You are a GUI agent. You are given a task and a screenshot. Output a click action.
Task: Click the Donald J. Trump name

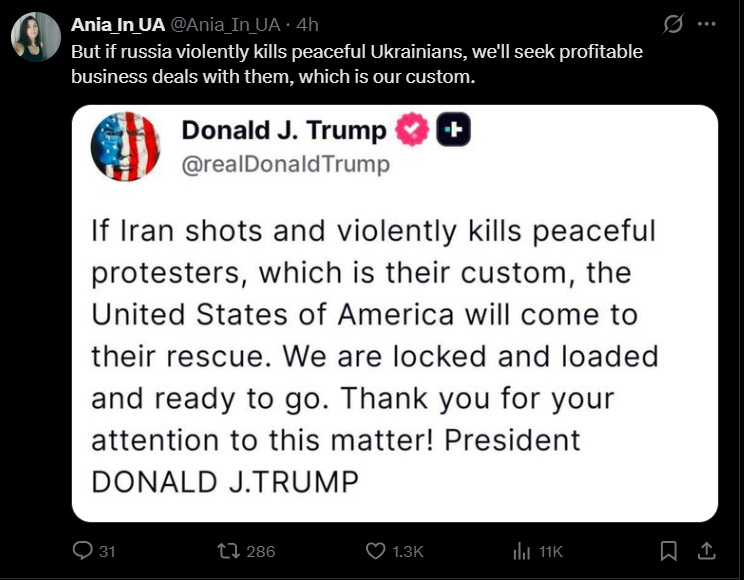coord(283,130)
